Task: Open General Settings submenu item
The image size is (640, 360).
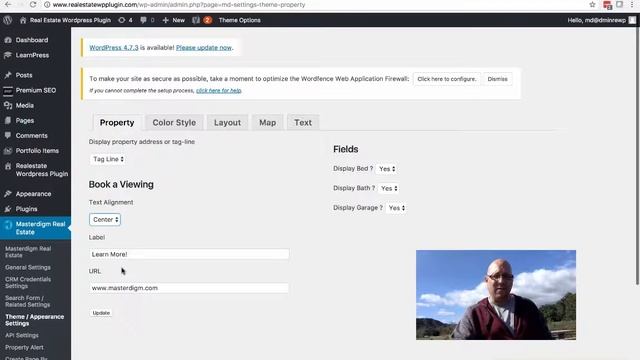Action: (28, 267)
